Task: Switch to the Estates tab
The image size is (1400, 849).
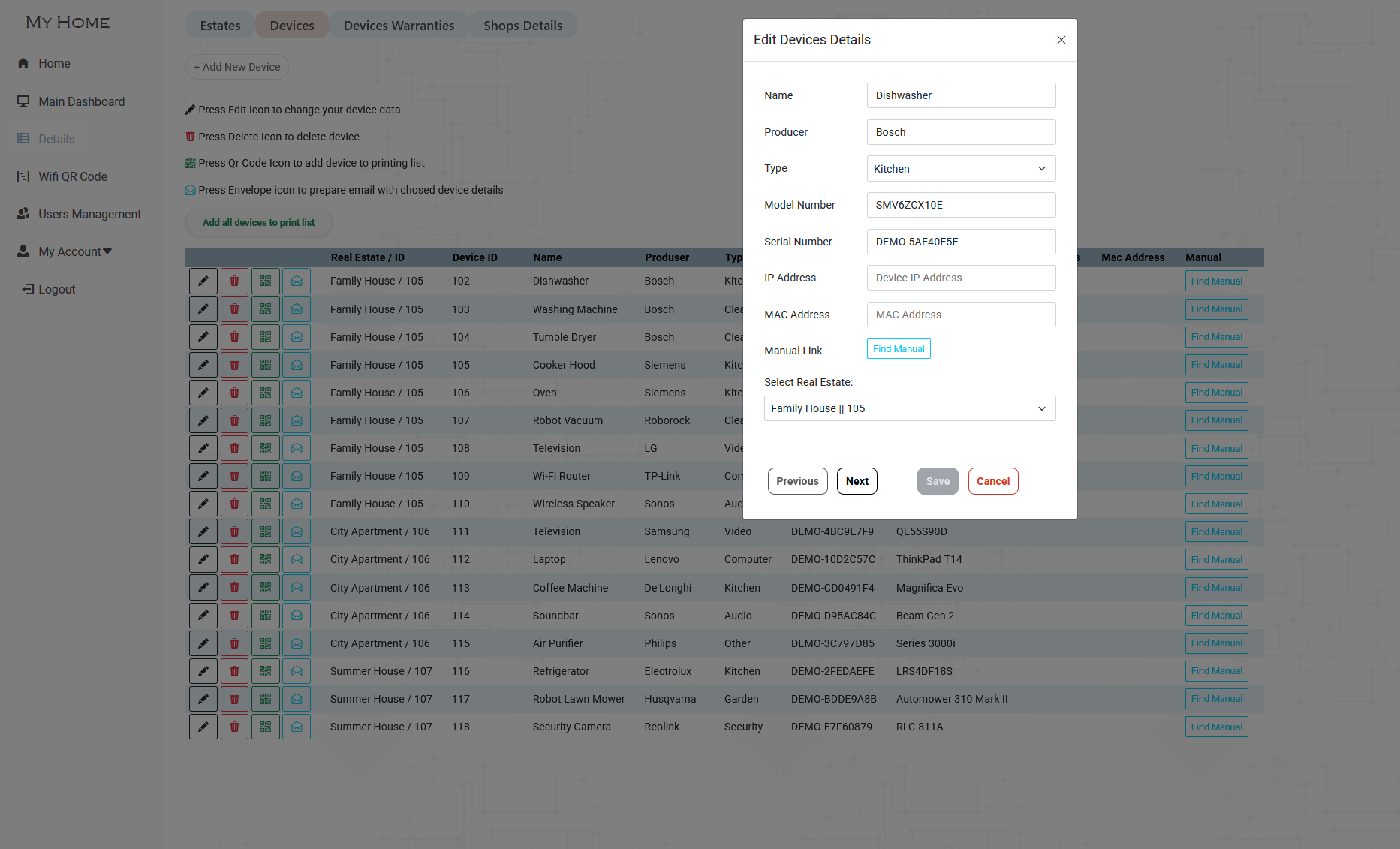Action: coord(220,26)
